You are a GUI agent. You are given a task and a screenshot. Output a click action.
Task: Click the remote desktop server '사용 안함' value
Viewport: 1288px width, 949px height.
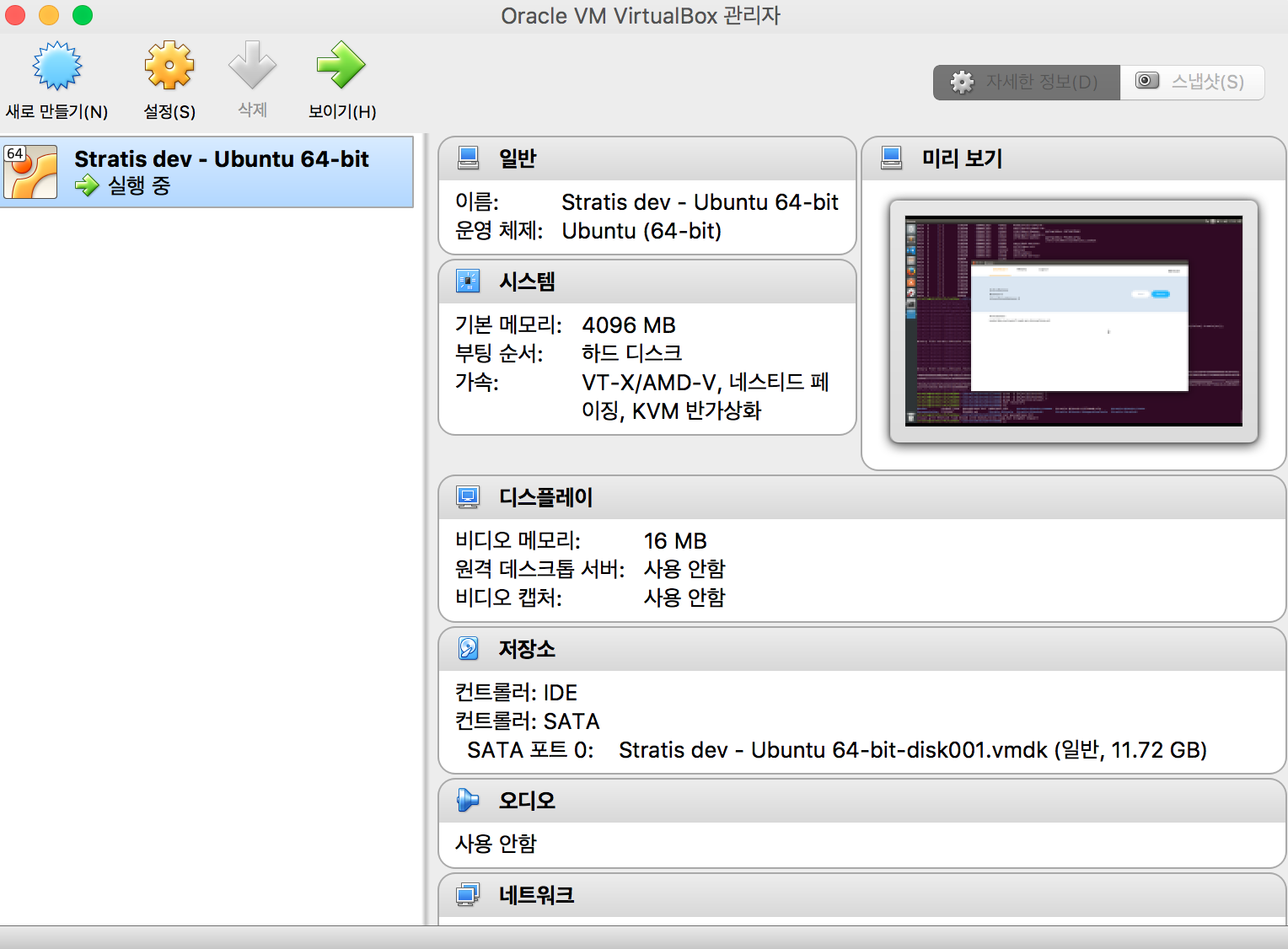[684, 569]
